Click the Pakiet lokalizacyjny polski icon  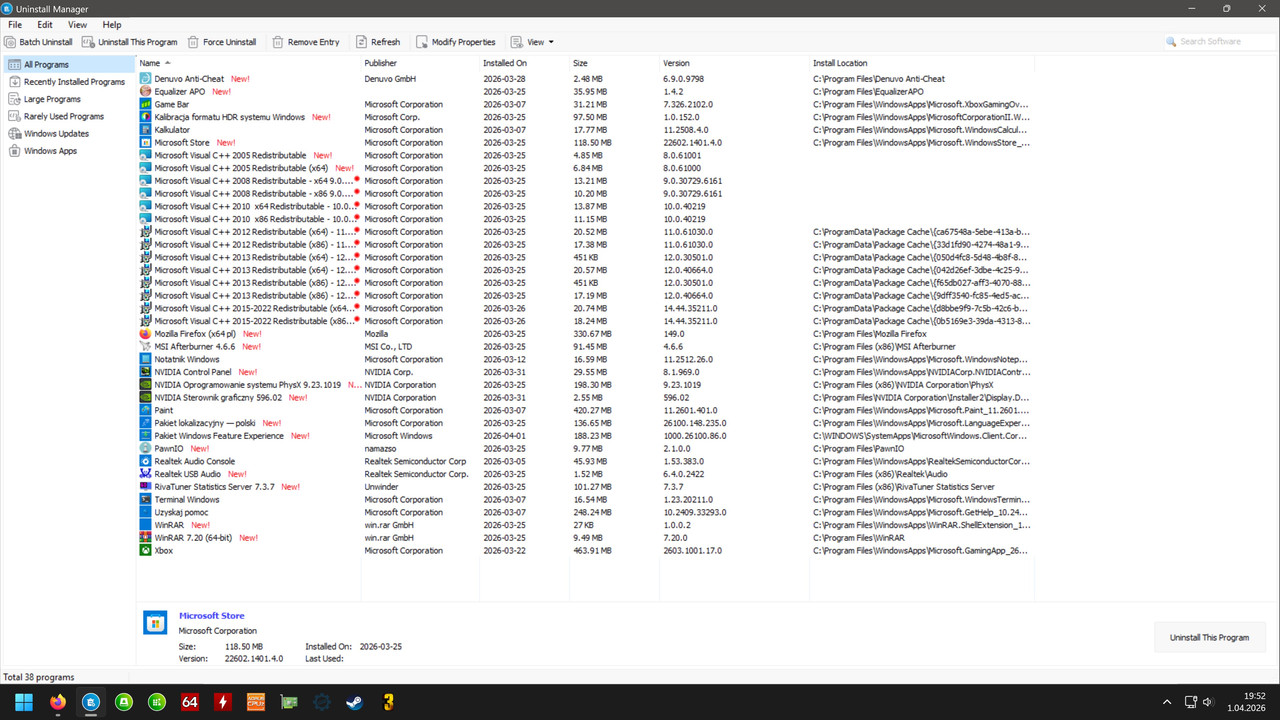pos(146,423)
